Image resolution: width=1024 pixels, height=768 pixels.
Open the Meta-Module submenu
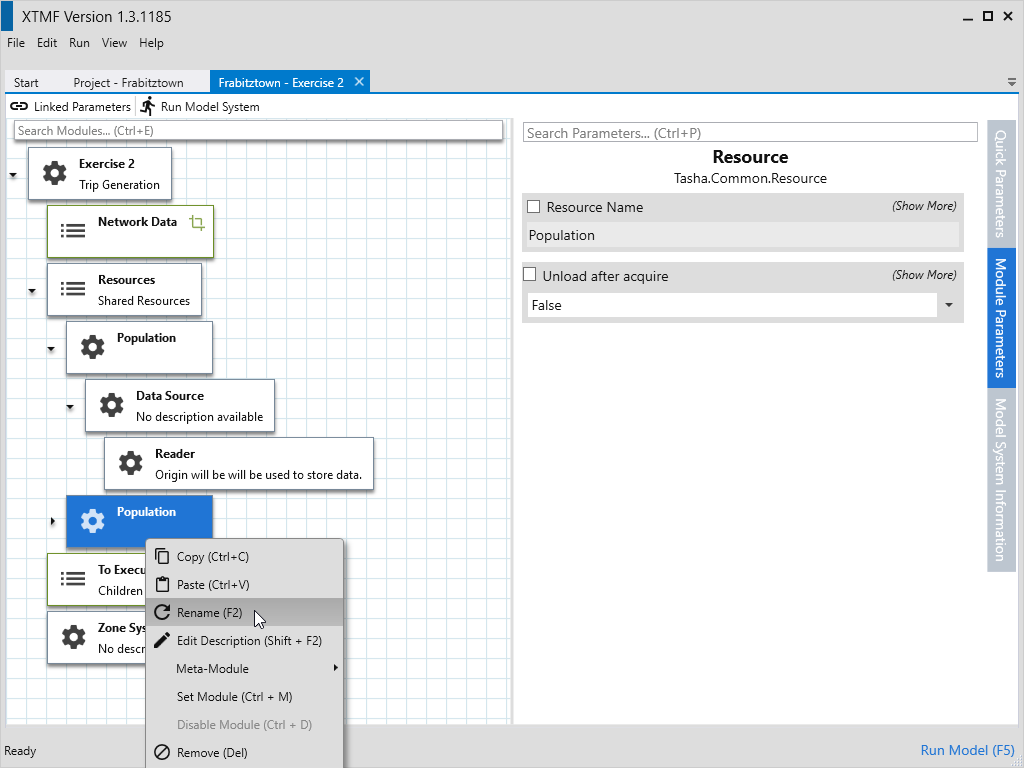212,668
